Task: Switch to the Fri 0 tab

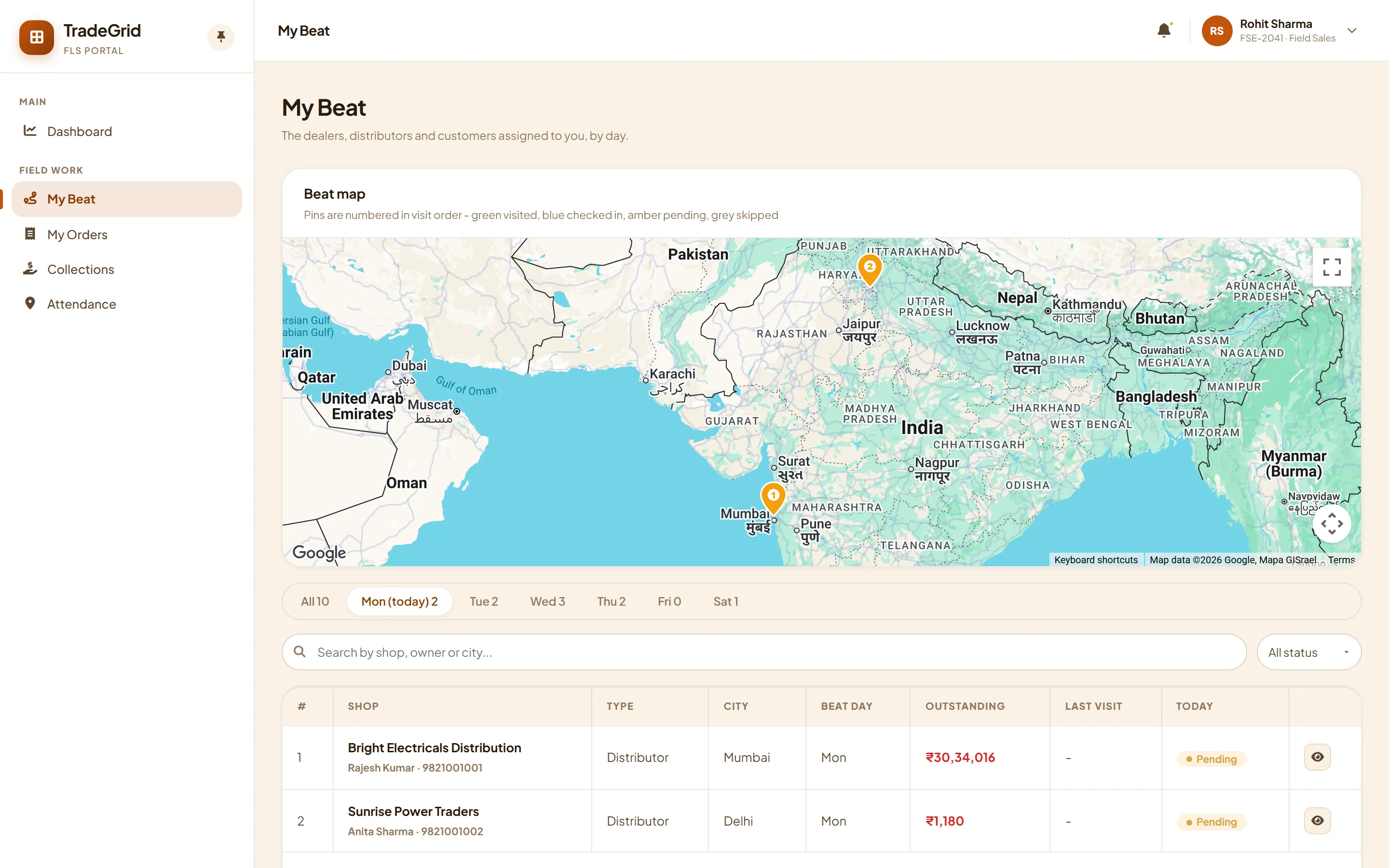Action: point(669,602)
